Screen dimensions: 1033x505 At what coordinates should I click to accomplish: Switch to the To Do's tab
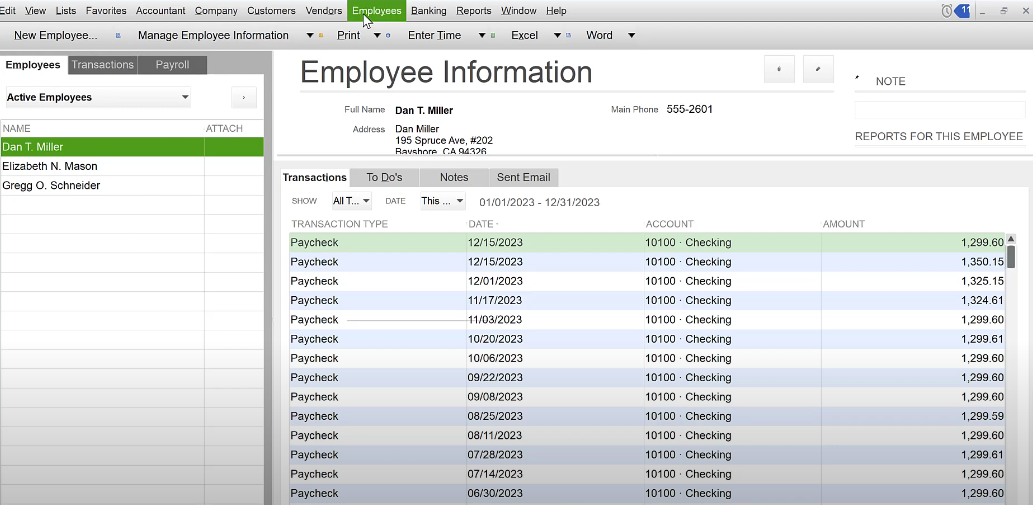pos(384,177)
